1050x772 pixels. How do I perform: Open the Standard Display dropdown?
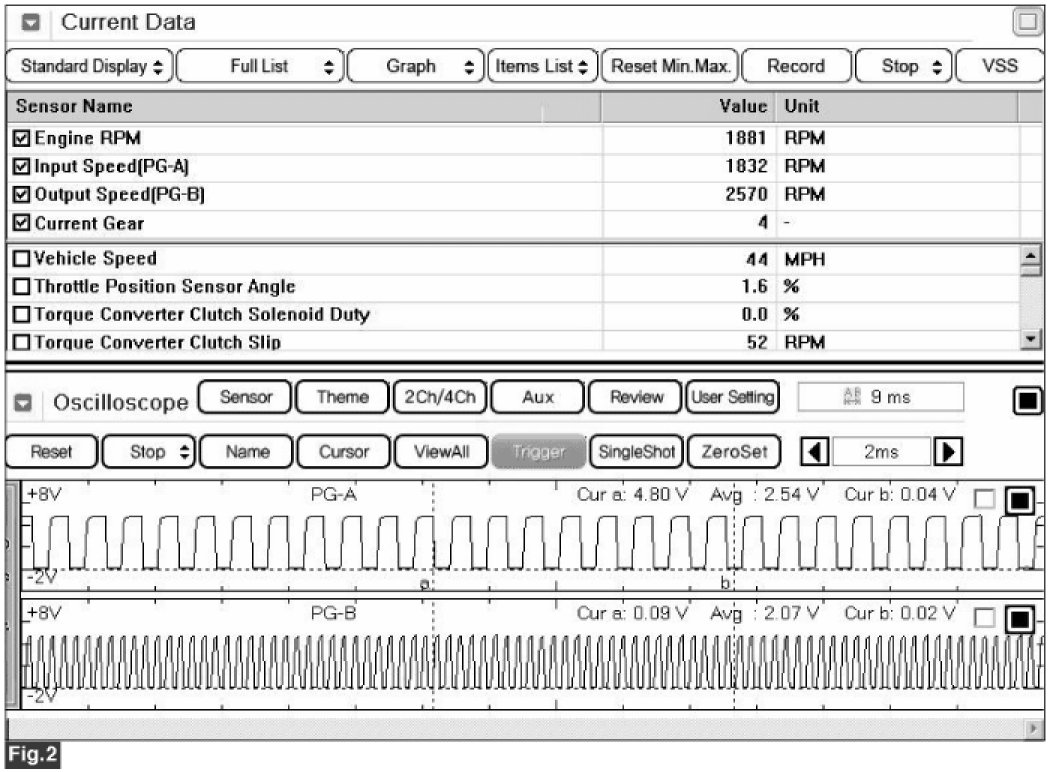91,67
